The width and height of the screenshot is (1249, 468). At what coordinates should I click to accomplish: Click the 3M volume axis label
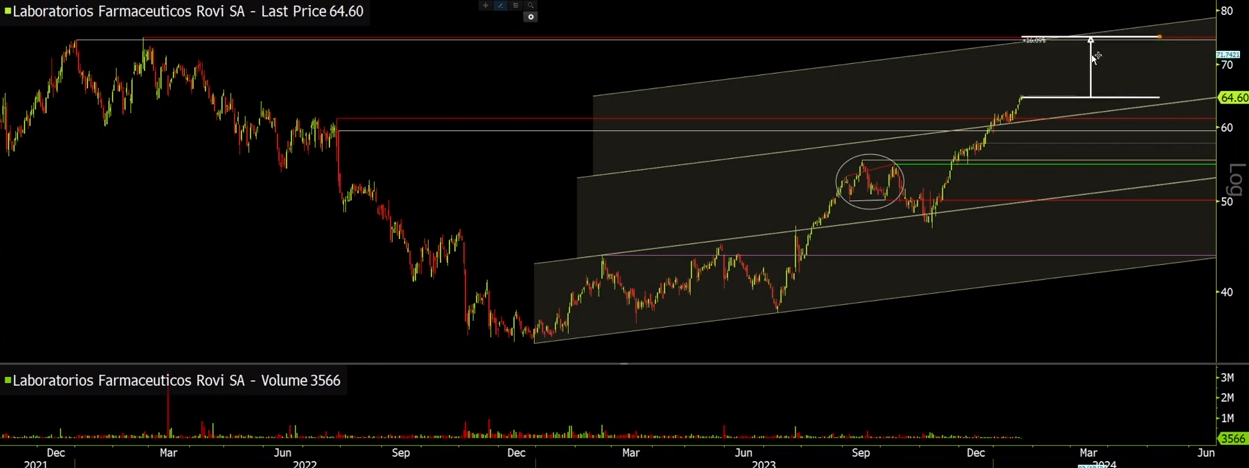(x=1226, y=377)
